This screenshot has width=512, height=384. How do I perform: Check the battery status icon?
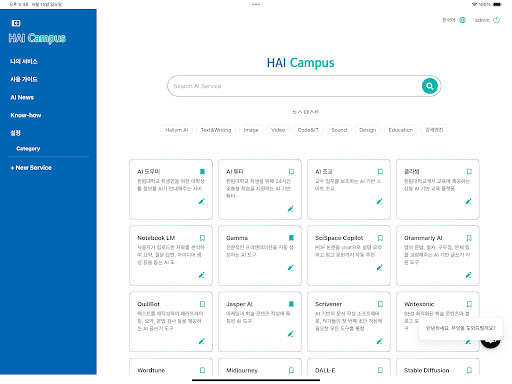tap(497, 4)
